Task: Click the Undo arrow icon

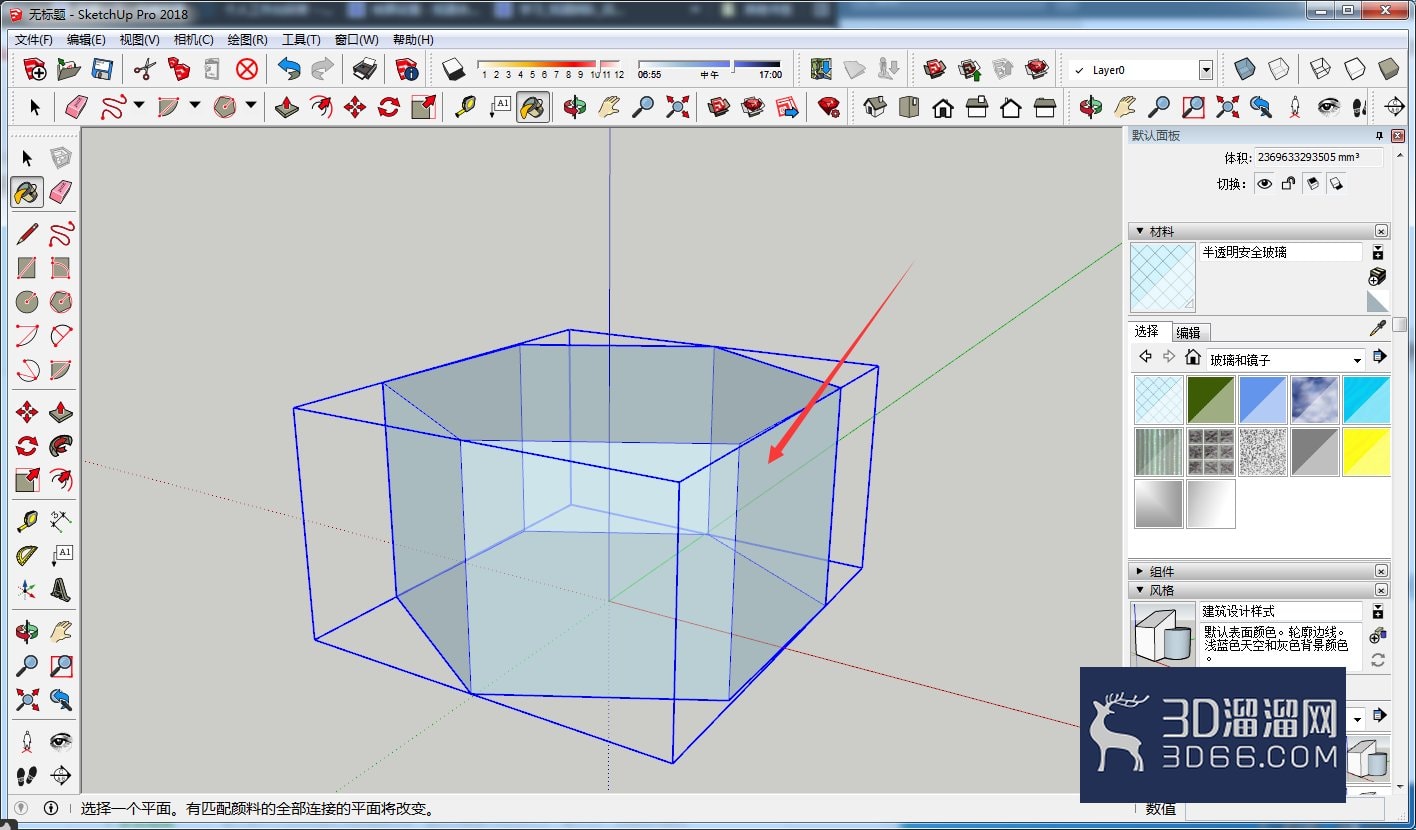Action: pos(289,69)
